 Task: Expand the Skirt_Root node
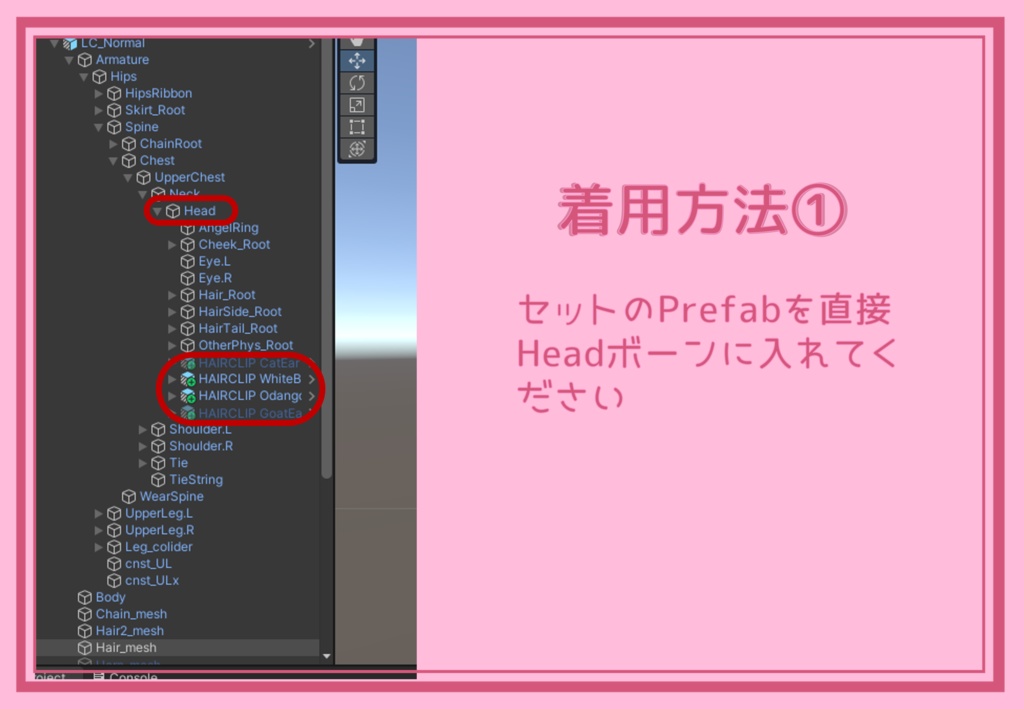tap(98, 110)
